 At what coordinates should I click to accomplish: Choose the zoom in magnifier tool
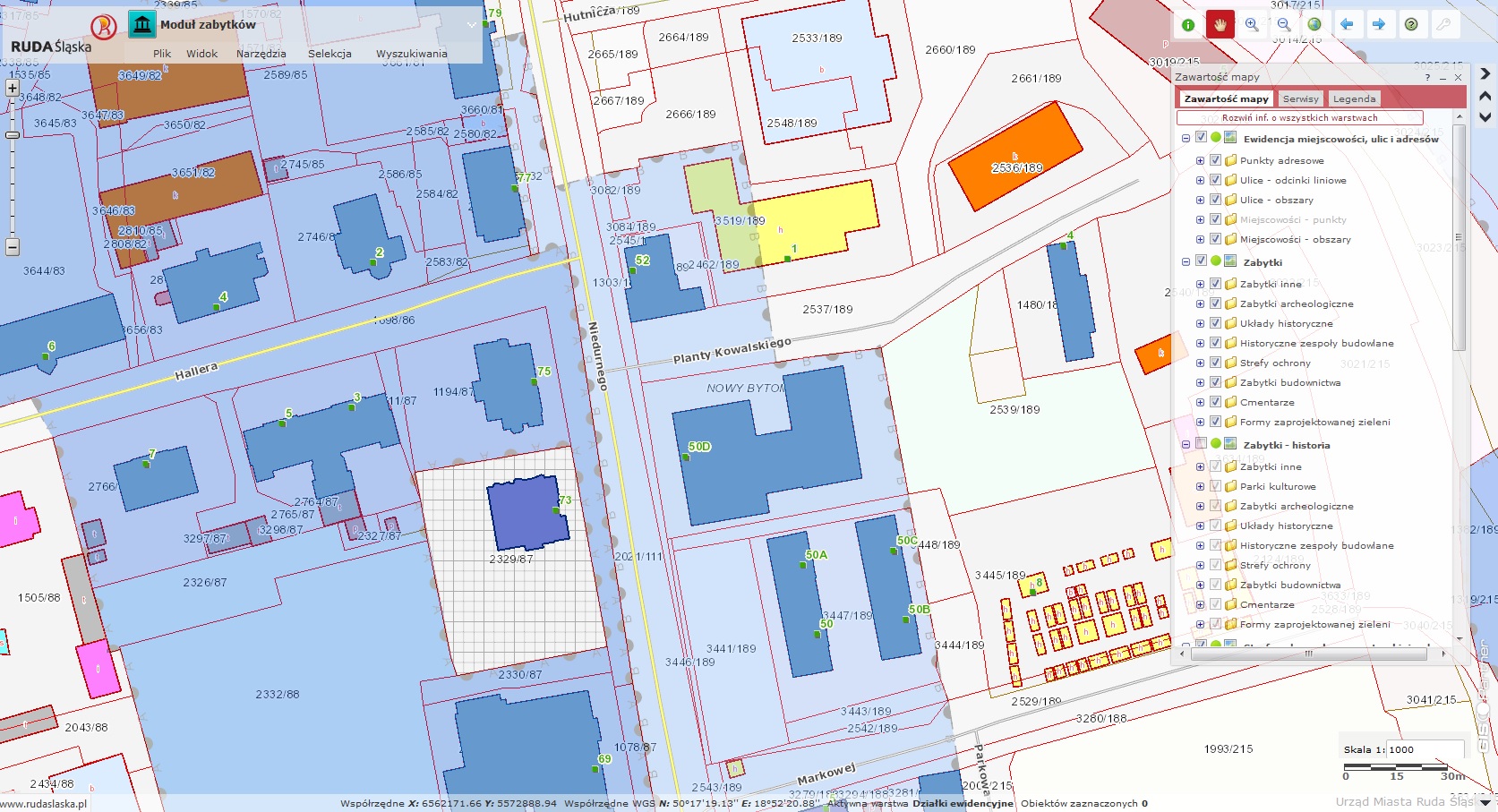tap(1252, 25)
